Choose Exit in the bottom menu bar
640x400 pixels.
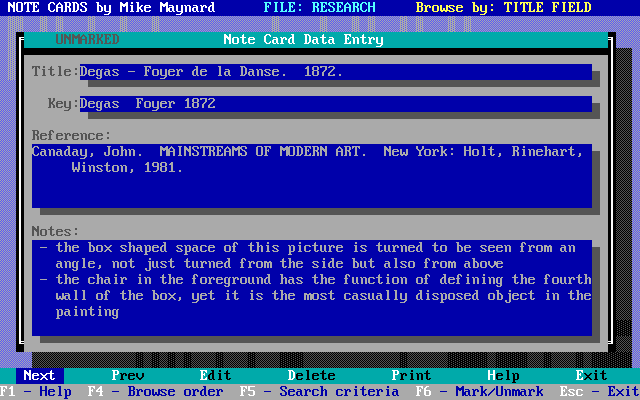pyautogui.click(x=591, y=376)
